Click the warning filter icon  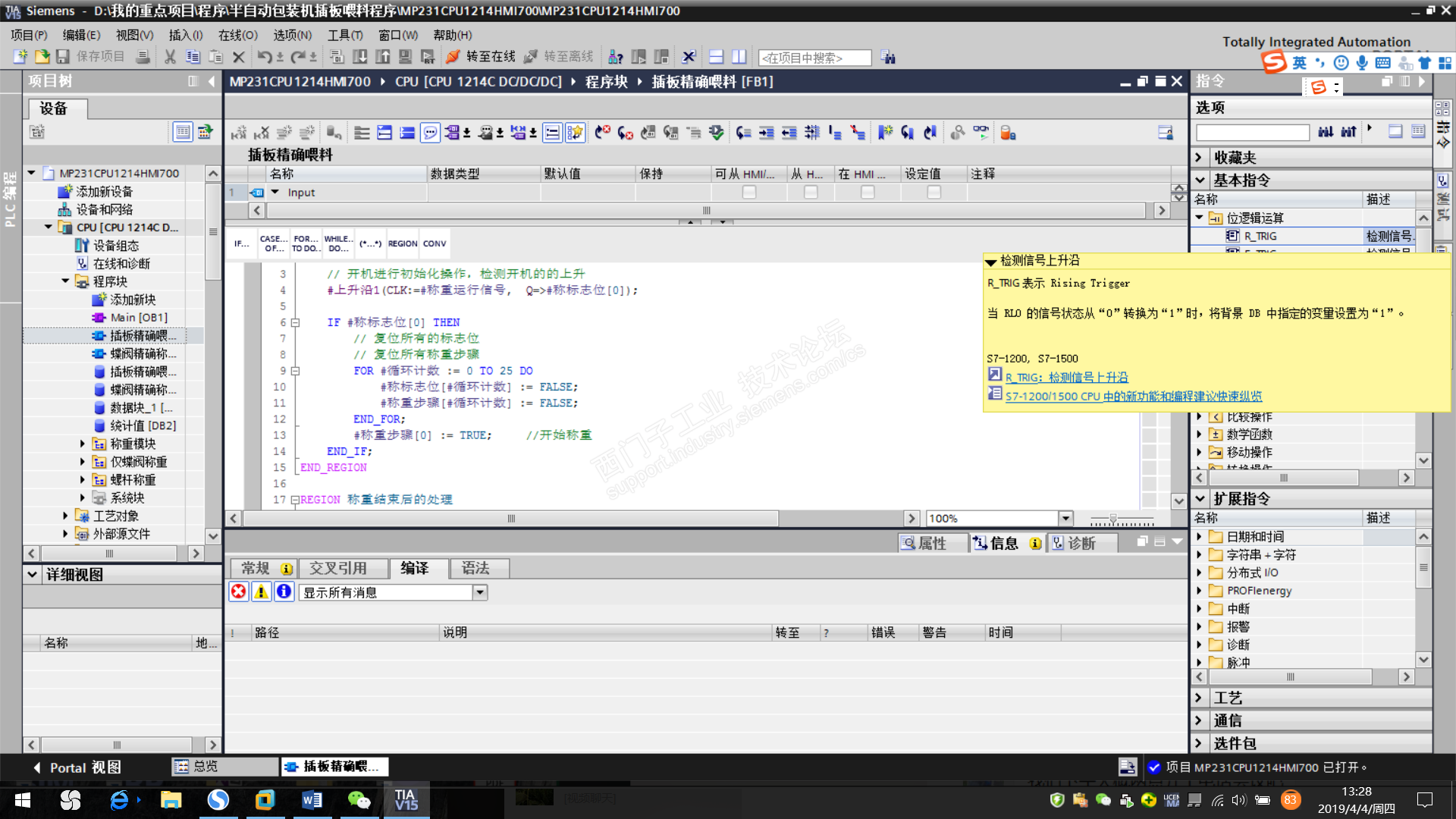click(x=261, y=591)
